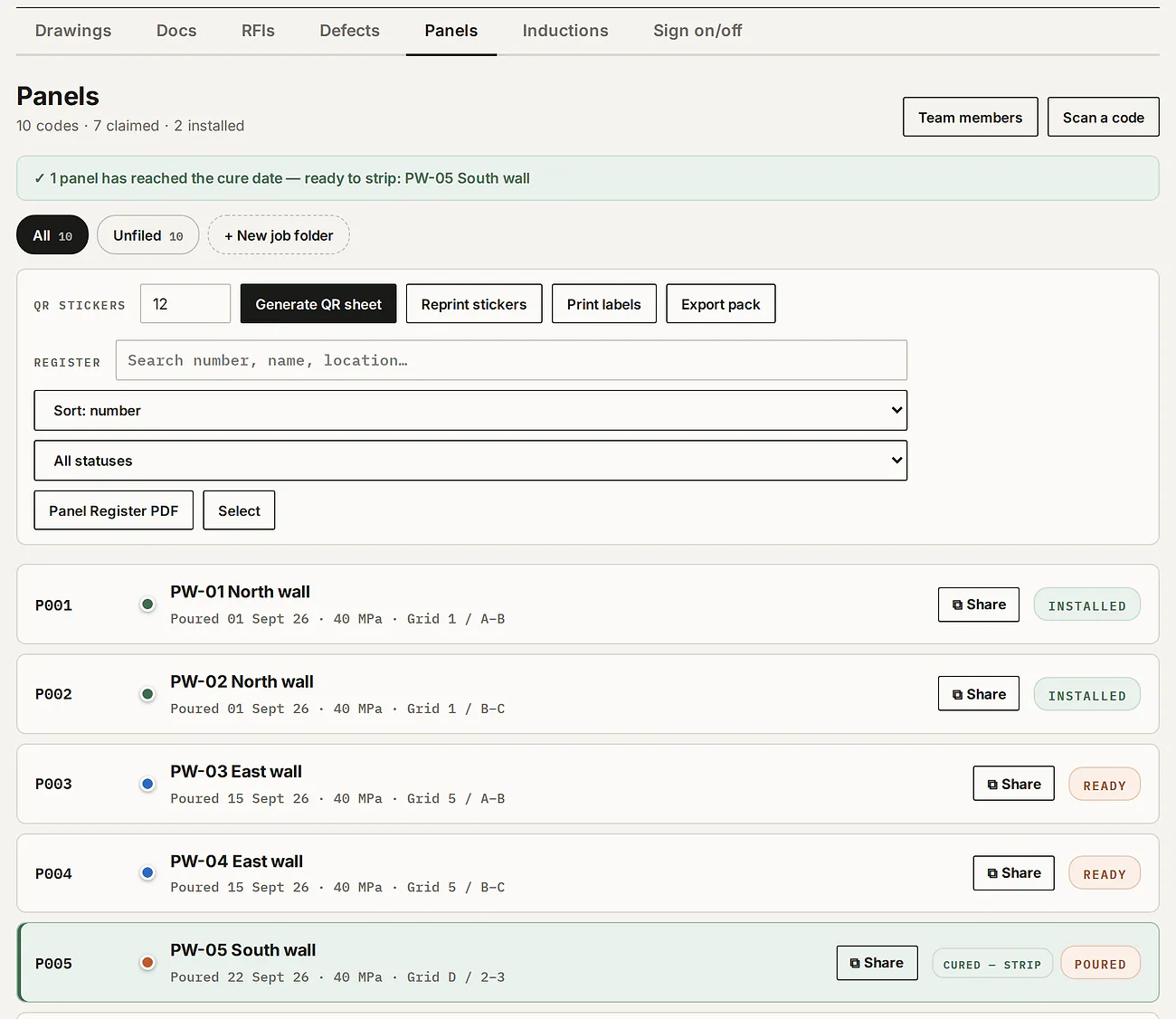Open the Sort: number dropdown
The height and width of the screenshot is (1019, 1176).
[x=470, y=411]
